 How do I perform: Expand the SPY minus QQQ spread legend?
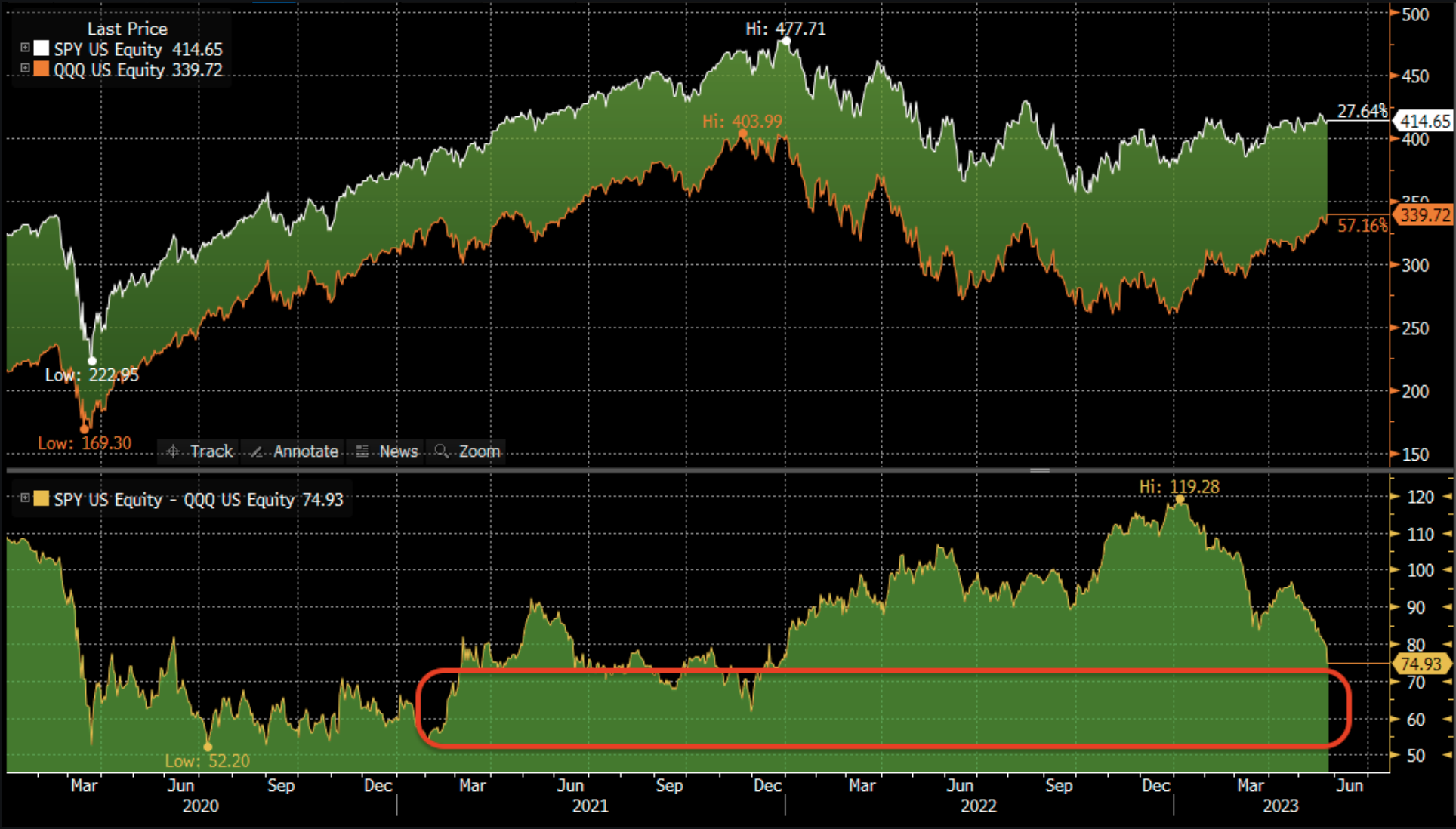[x=25, y=498]
